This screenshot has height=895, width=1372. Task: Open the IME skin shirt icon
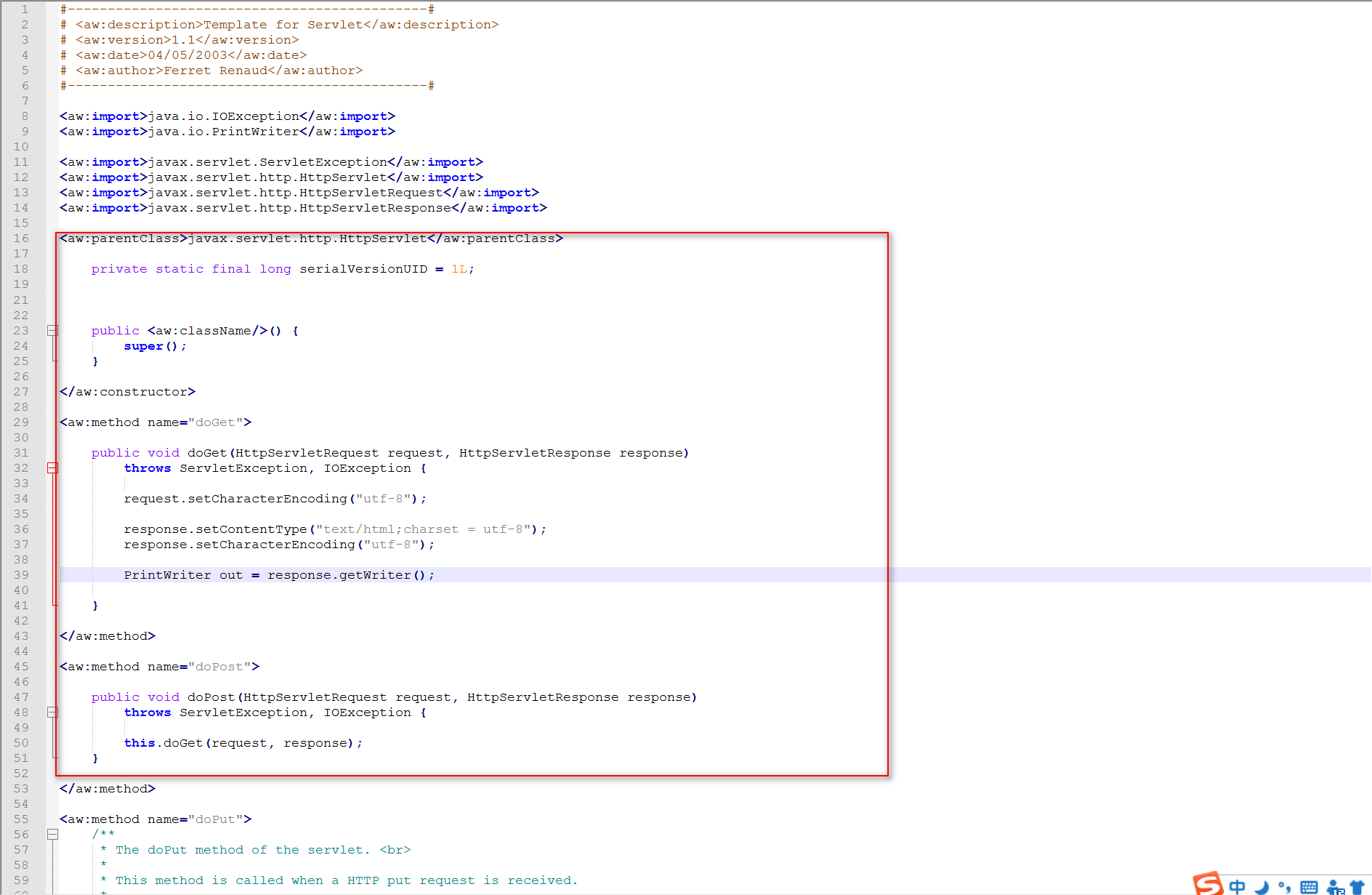pyautogui.click(x=1357, y=887)
